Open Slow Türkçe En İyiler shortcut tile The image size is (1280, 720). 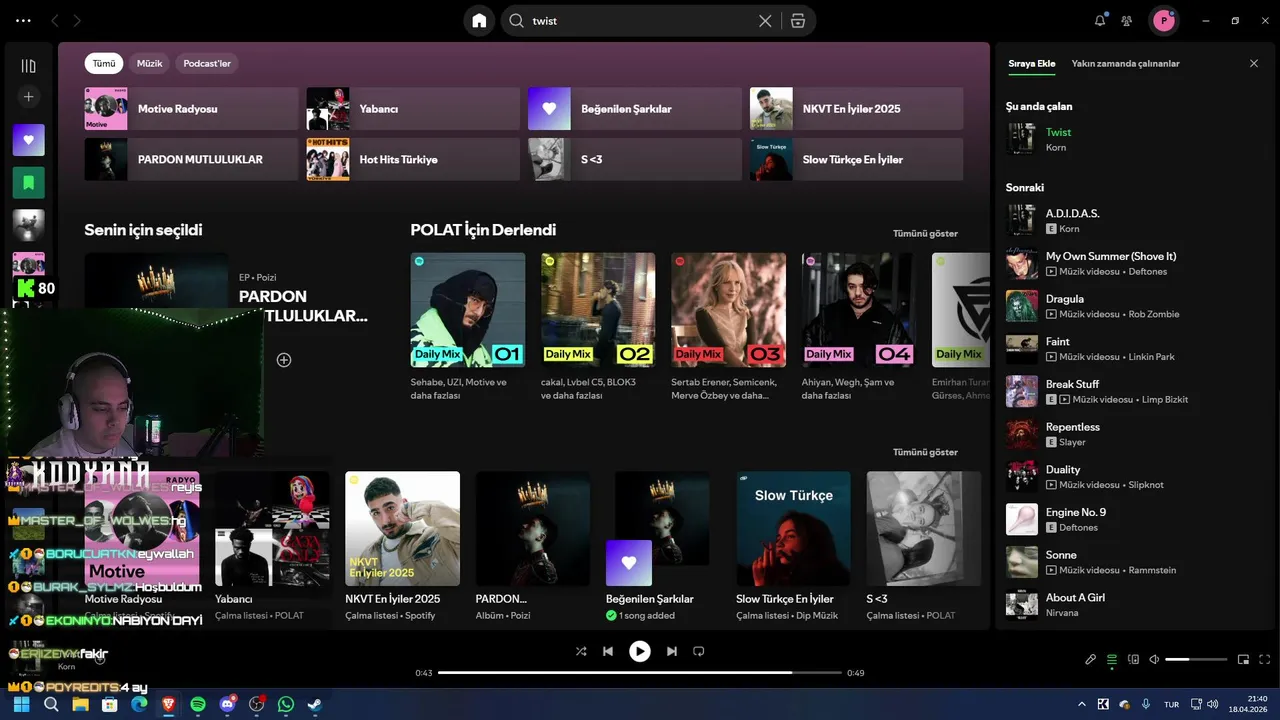point(857,159)
